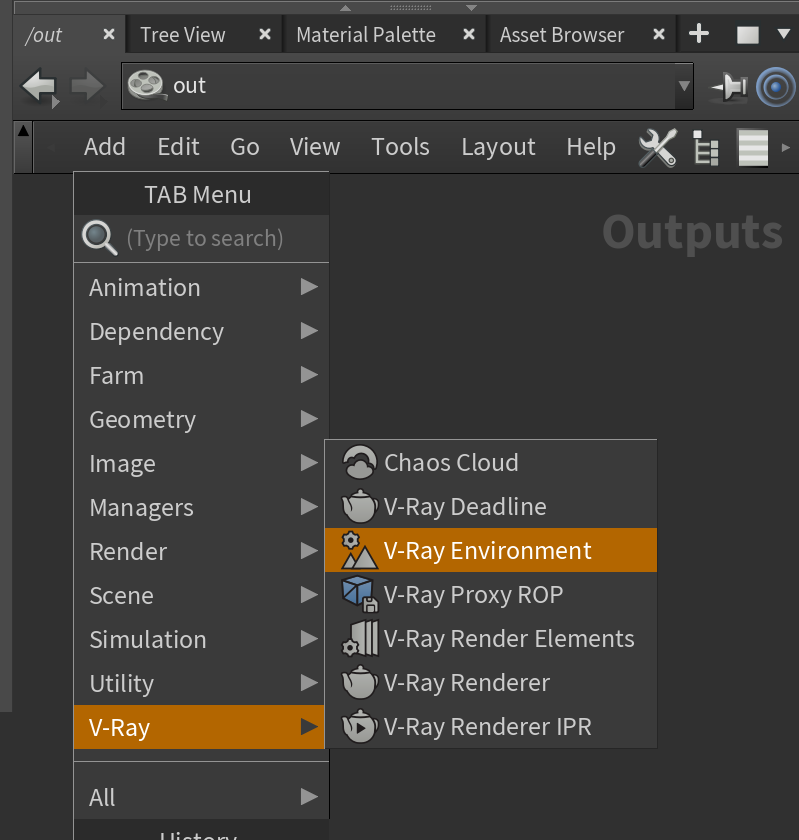Screen dimensions: 799x840
Task: Create a V-Ray Environment node
Action: (x=491, y=550)
